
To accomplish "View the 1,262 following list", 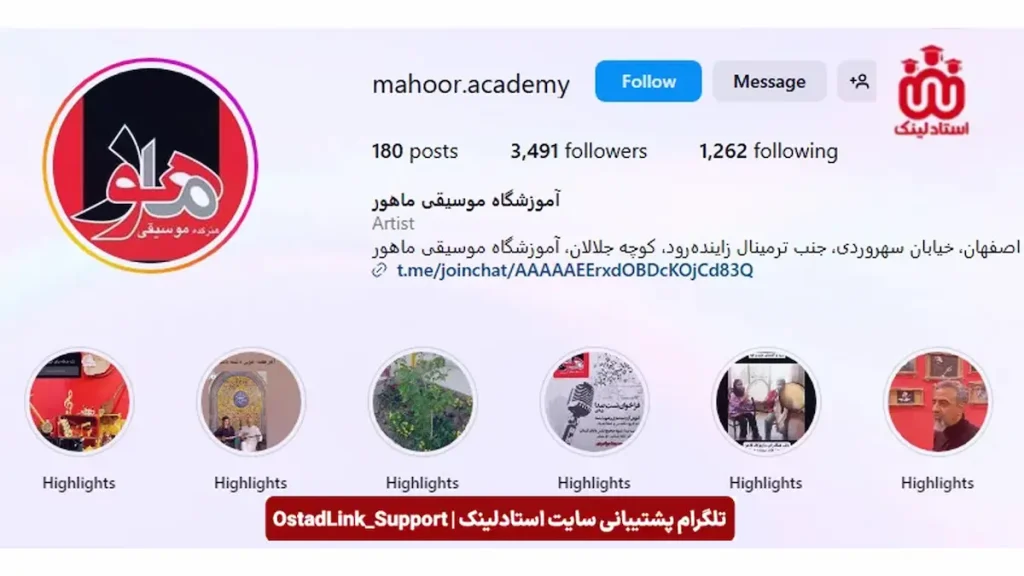I will (768, 152).
